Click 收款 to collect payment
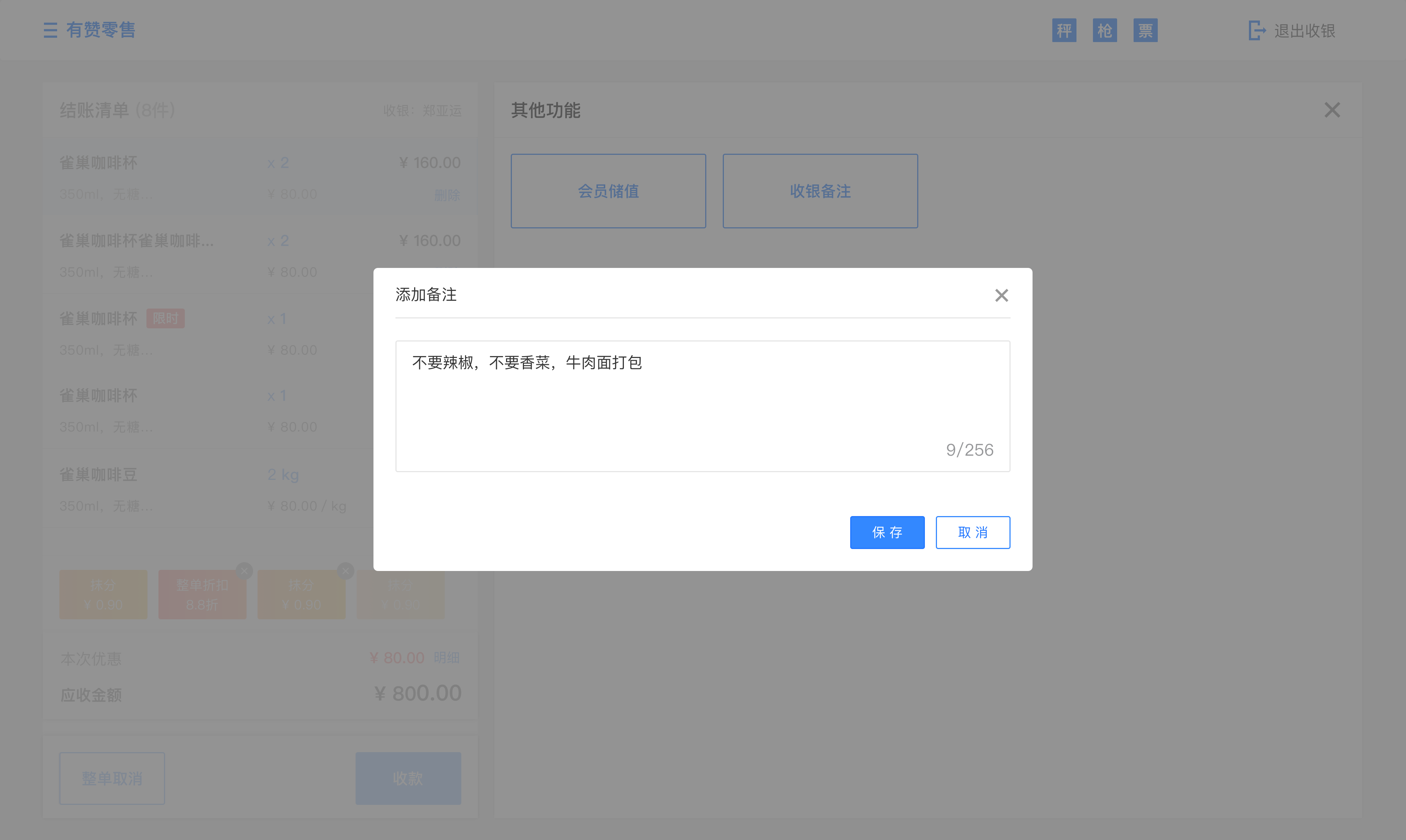 point(408,778)
